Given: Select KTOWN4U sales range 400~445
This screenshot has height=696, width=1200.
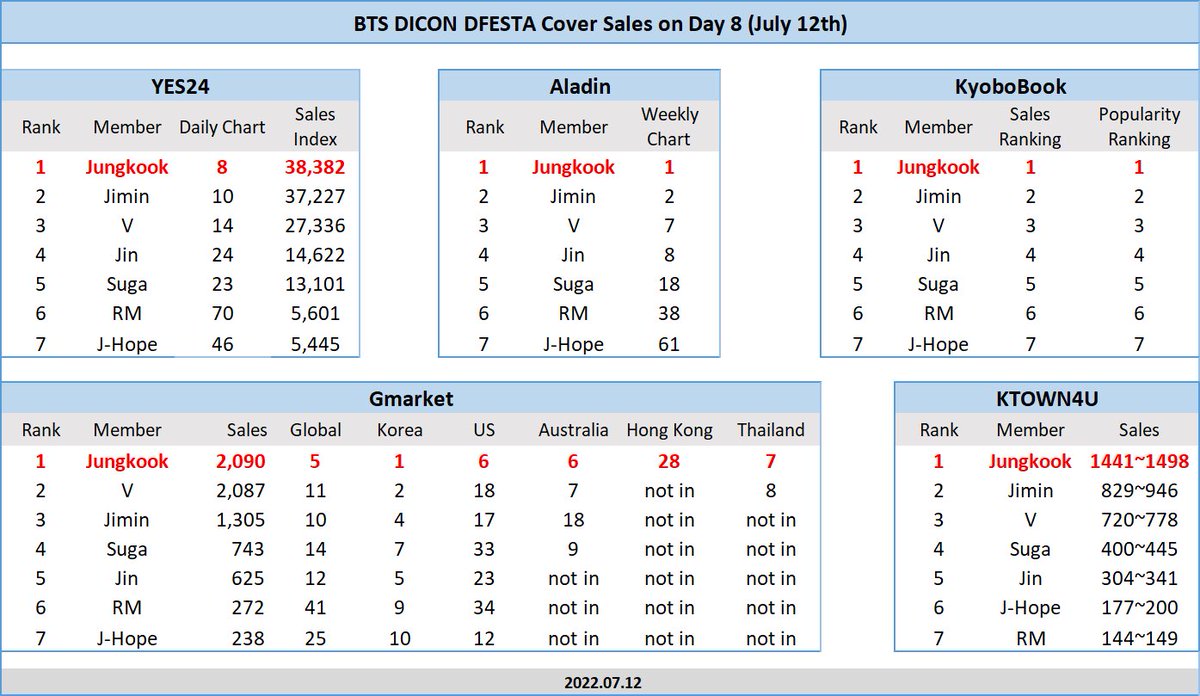Looking at the screenshot, I should [1139, 549].
